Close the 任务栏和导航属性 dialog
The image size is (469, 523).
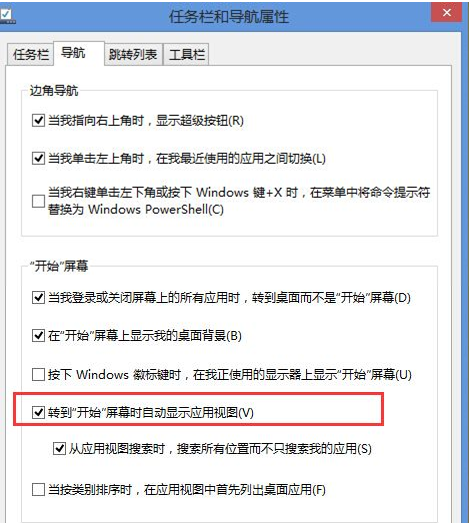coord(447,13)
